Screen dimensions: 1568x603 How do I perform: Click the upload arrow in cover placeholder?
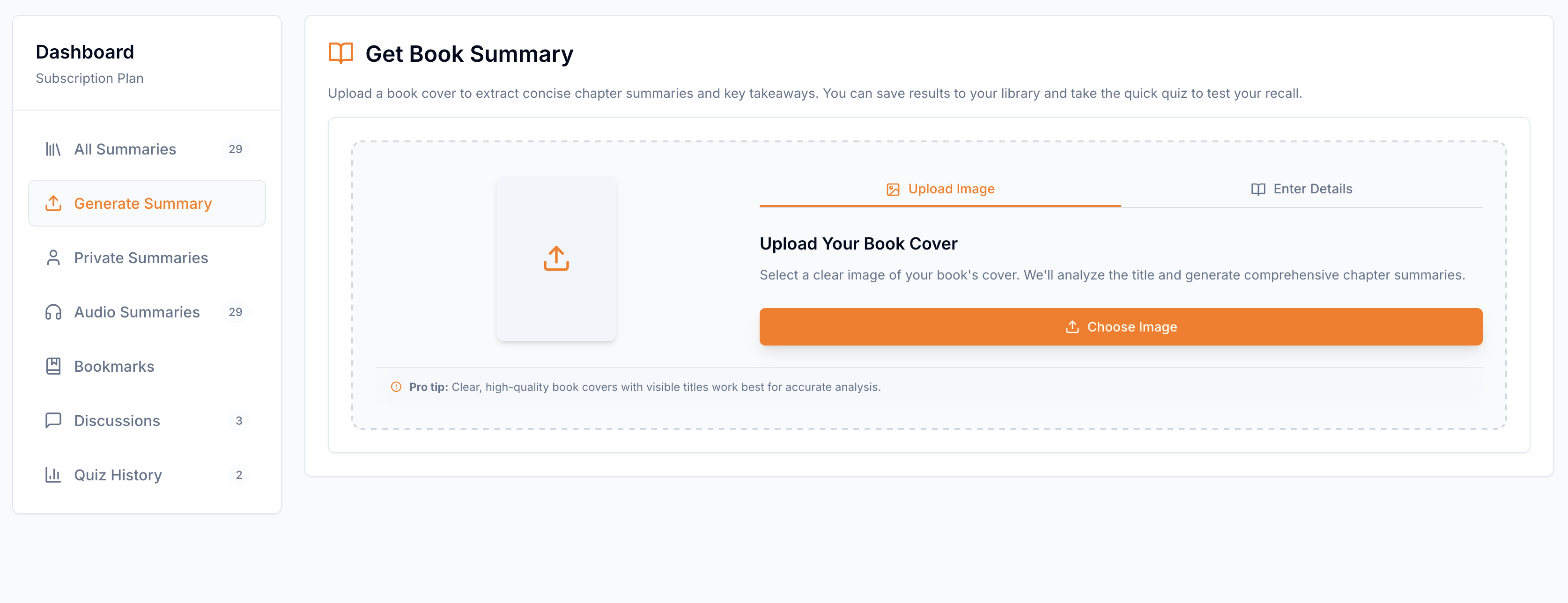click(x=556, y=258)
